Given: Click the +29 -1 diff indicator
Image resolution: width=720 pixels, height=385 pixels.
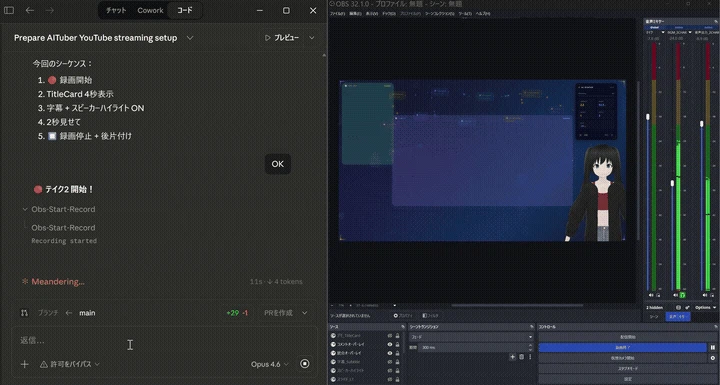Looking at the screenshot, I should [237, 313].
